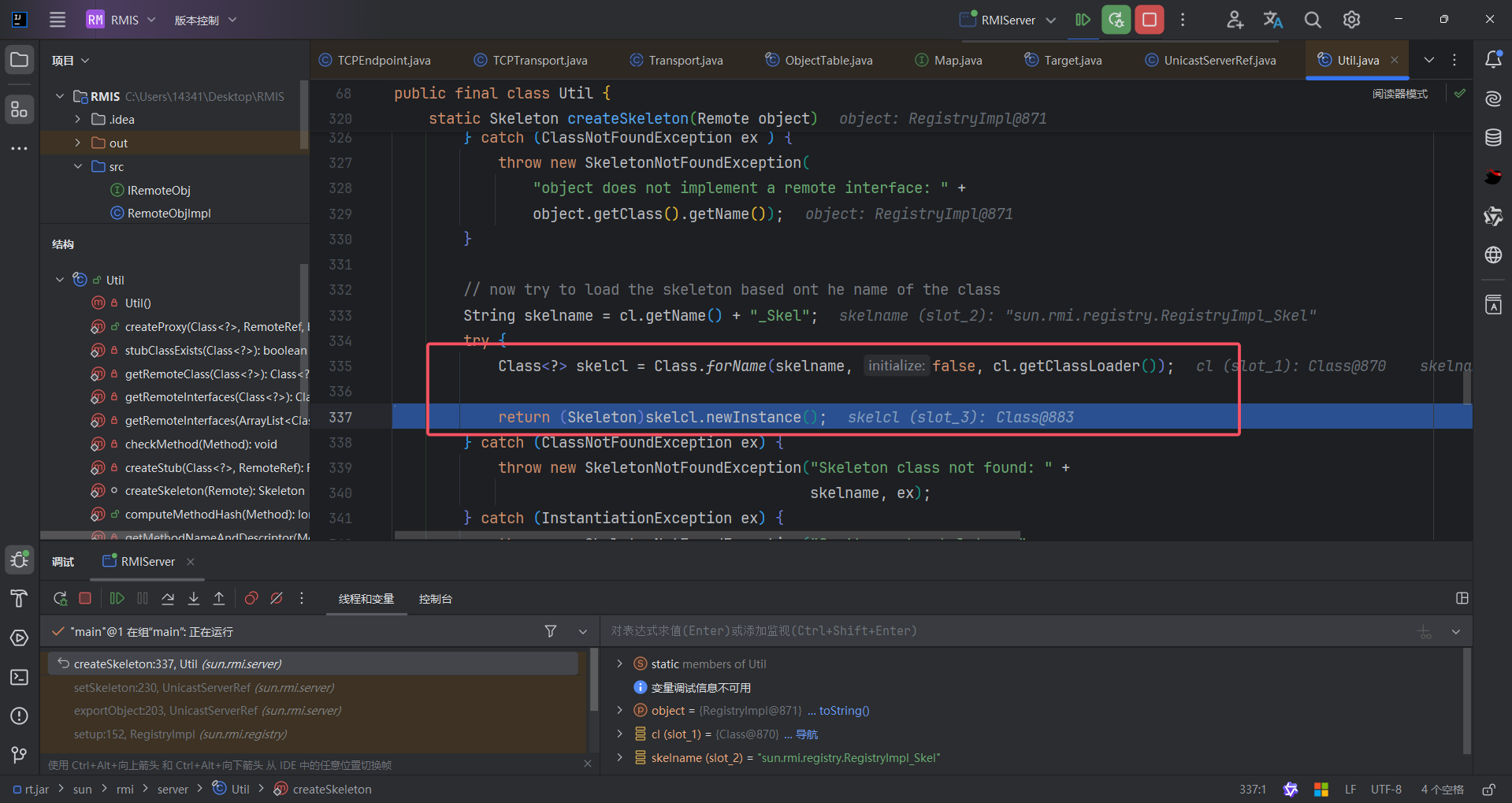Viewport: 1512px width, 803px height.
Task: Expand the out folder
Action: pos(78,143)
